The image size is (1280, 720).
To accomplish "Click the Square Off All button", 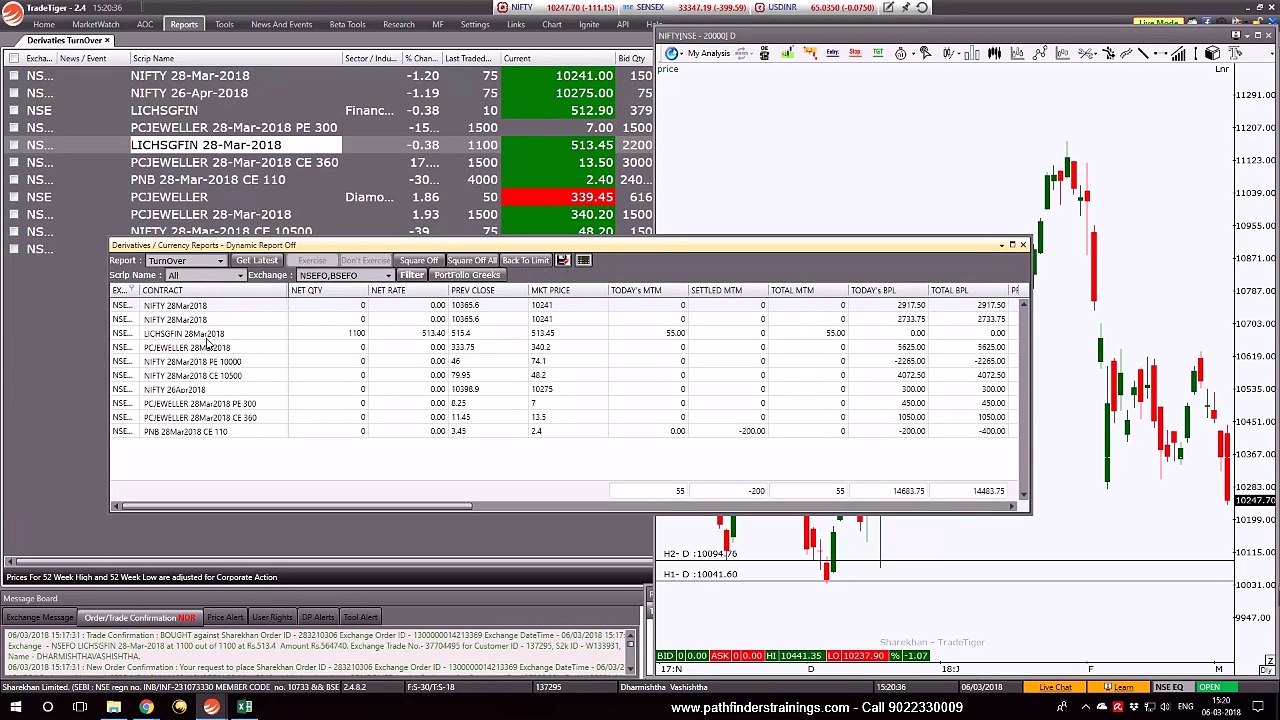I will pyautogui.click(x=471, y=260).
